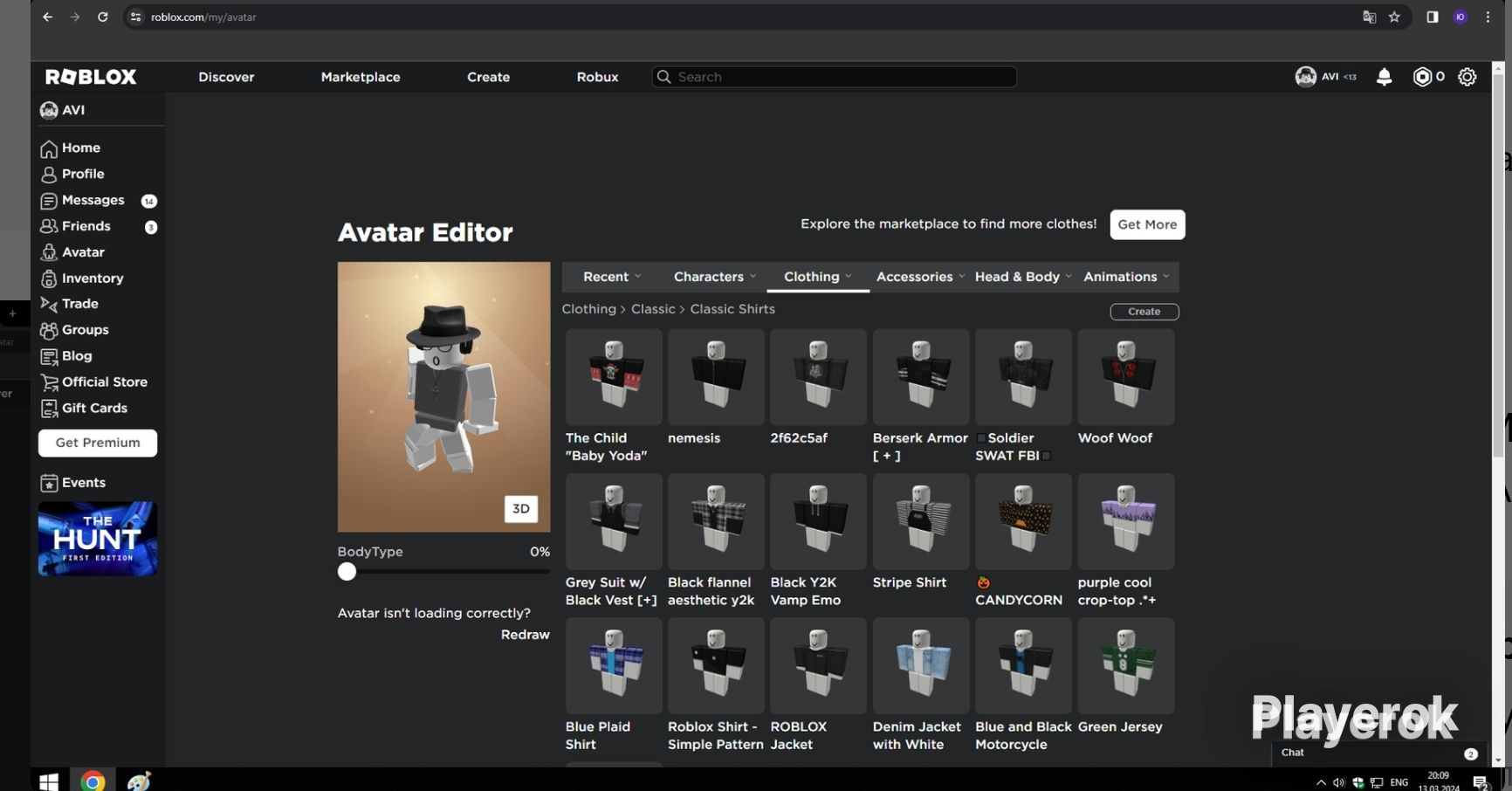Click the search magnifier icon
The height and width of the screenshot is (791, 1512).
tap(663, 77)
